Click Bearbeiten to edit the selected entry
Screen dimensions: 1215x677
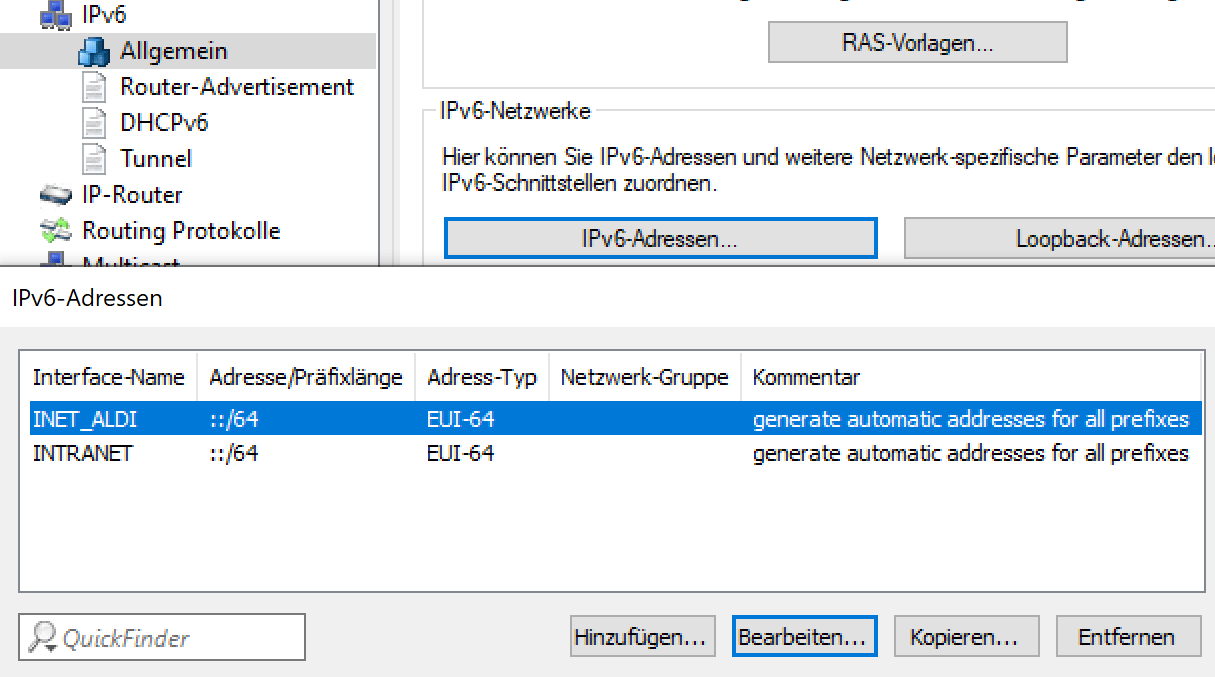[x=804, y=636]
